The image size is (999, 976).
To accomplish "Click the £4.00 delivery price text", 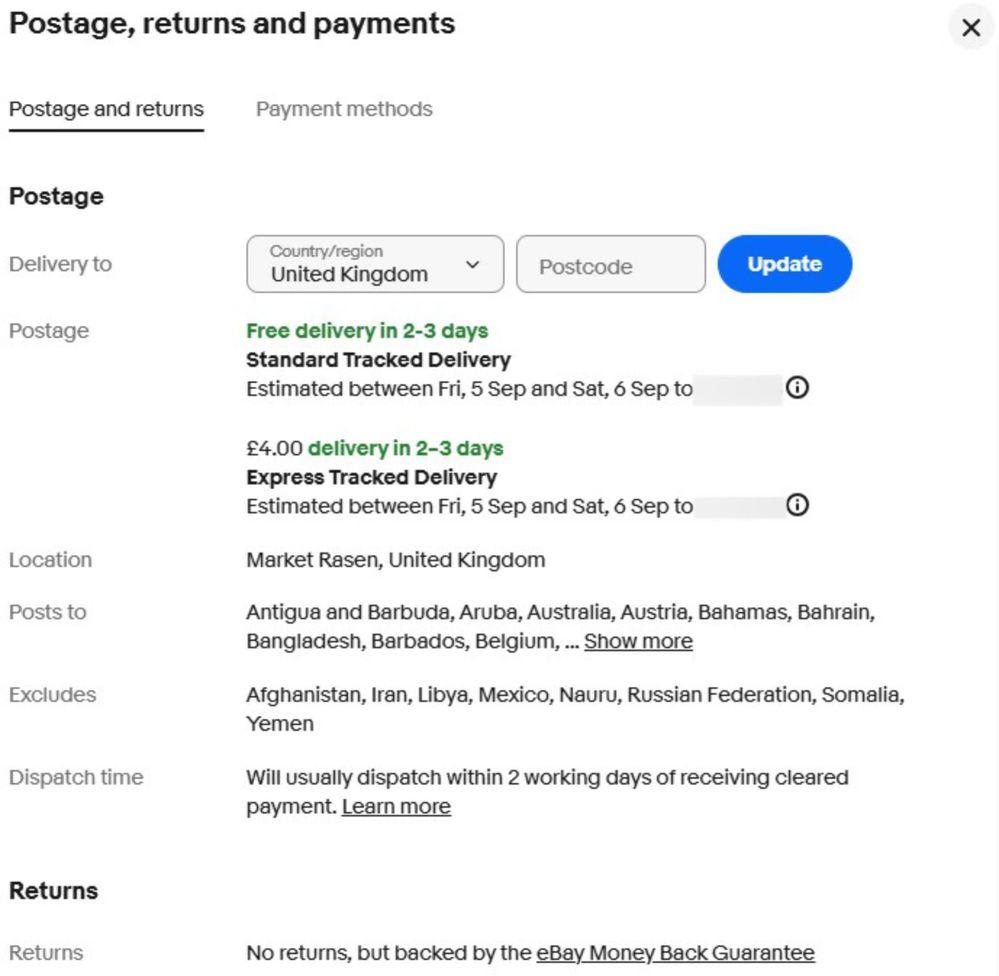I will tap(275, 449).
